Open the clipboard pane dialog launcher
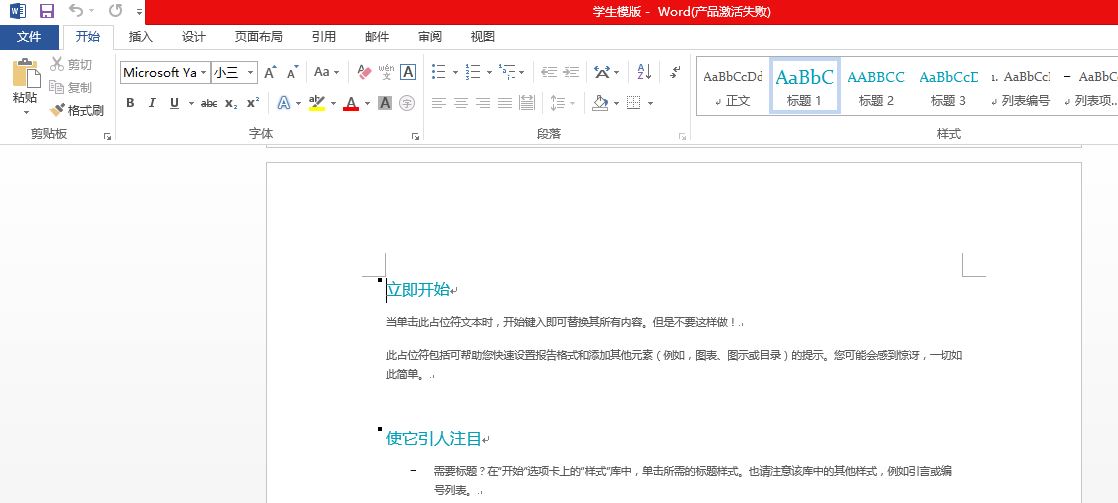The image size is (1118, 503). click(107, 136)
